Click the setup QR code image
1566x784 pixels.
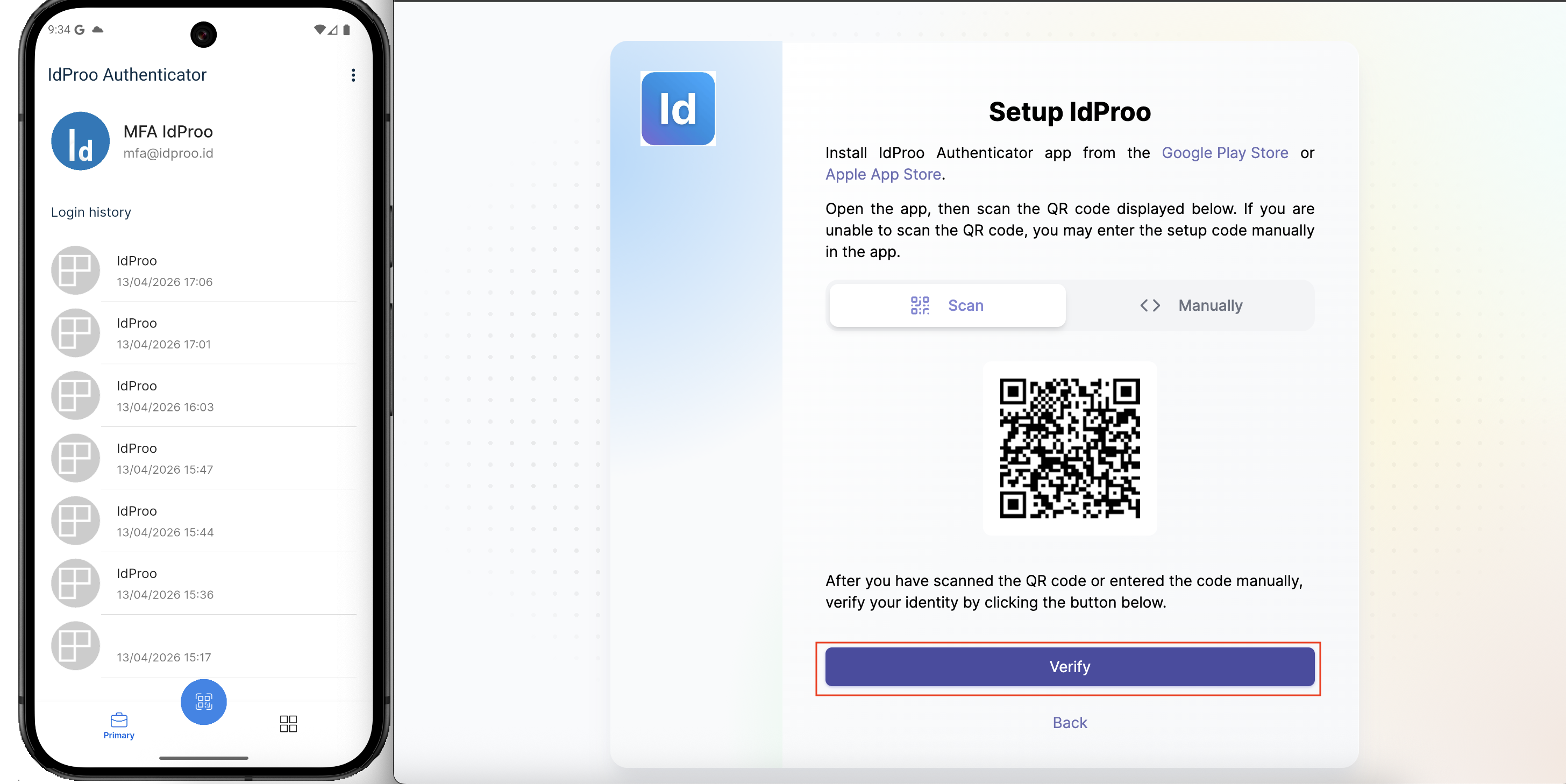pos(1070,448)
